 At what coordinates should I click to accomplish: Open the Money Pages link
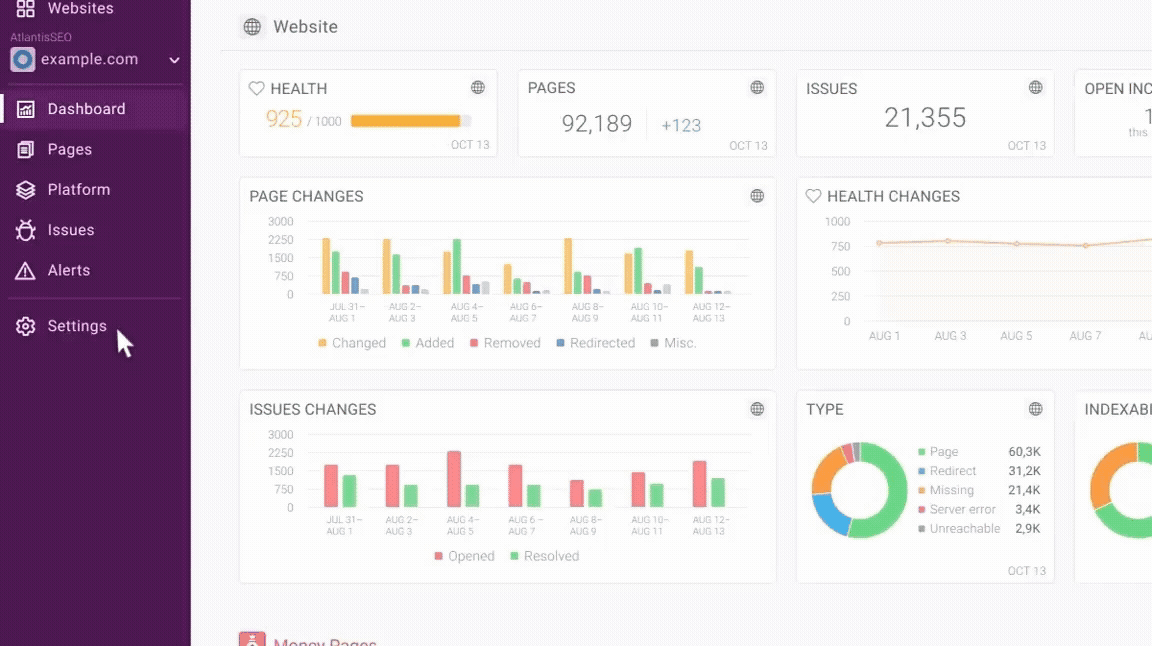click(x=325, y=642)
